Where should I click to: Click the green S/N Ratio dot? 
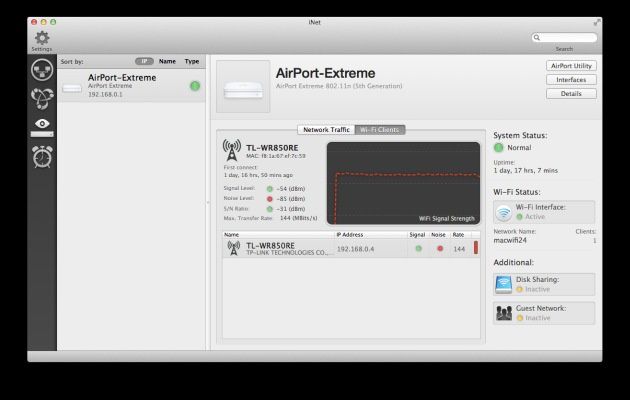(x=270, y=209)
